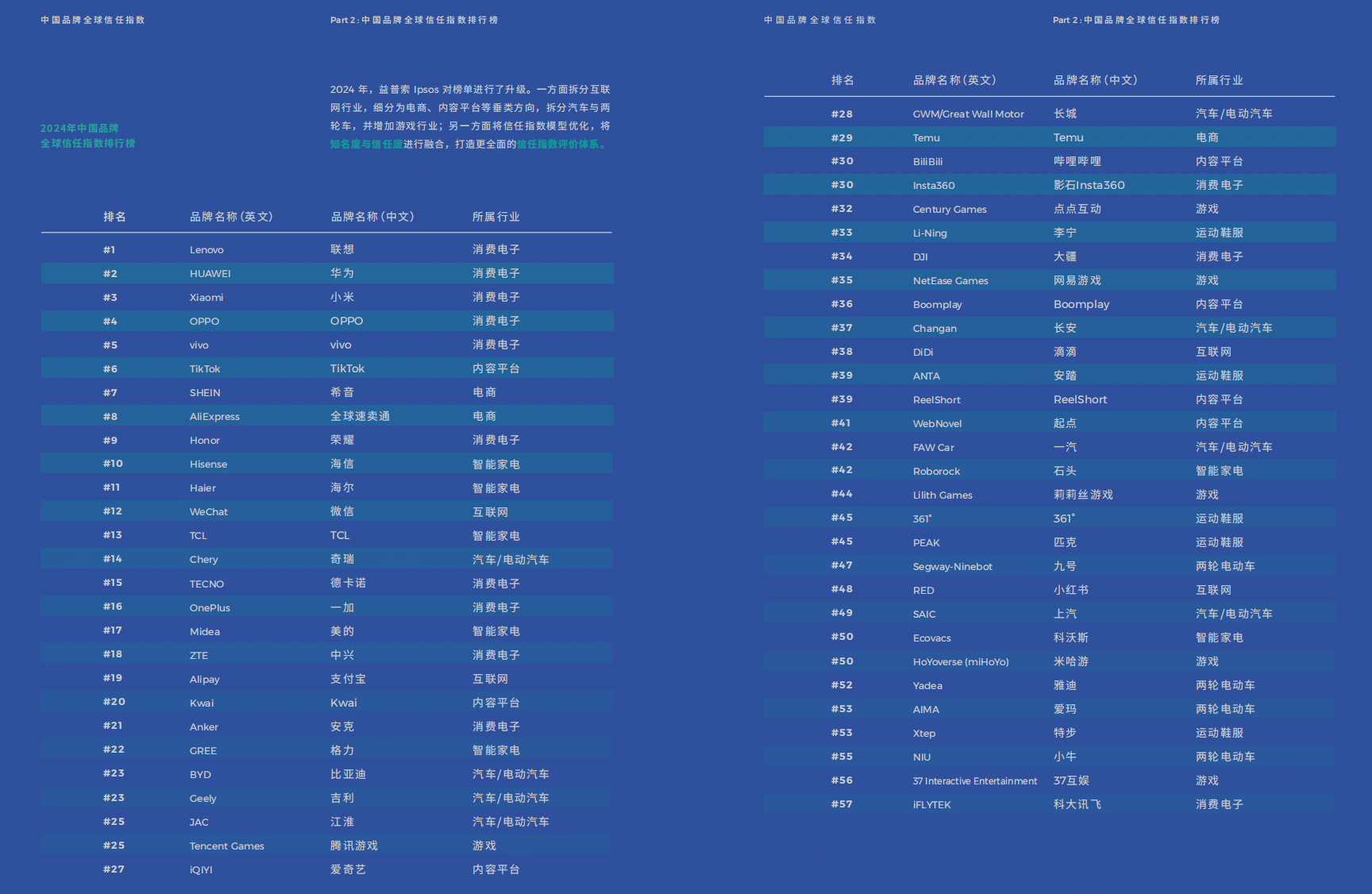This screenshot has width=1372, height=894.
Task: Select the English name Temu in row #29
Action: coord(927,138)
